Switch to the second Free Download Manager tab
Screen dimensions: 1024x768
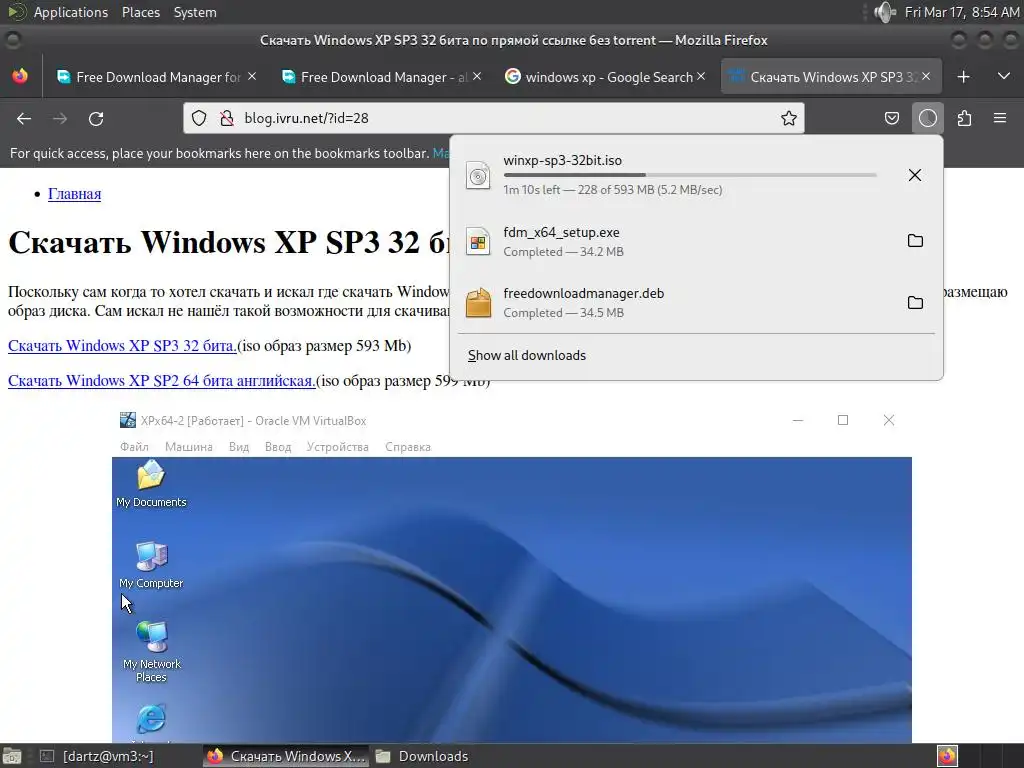tap(381, 77)
